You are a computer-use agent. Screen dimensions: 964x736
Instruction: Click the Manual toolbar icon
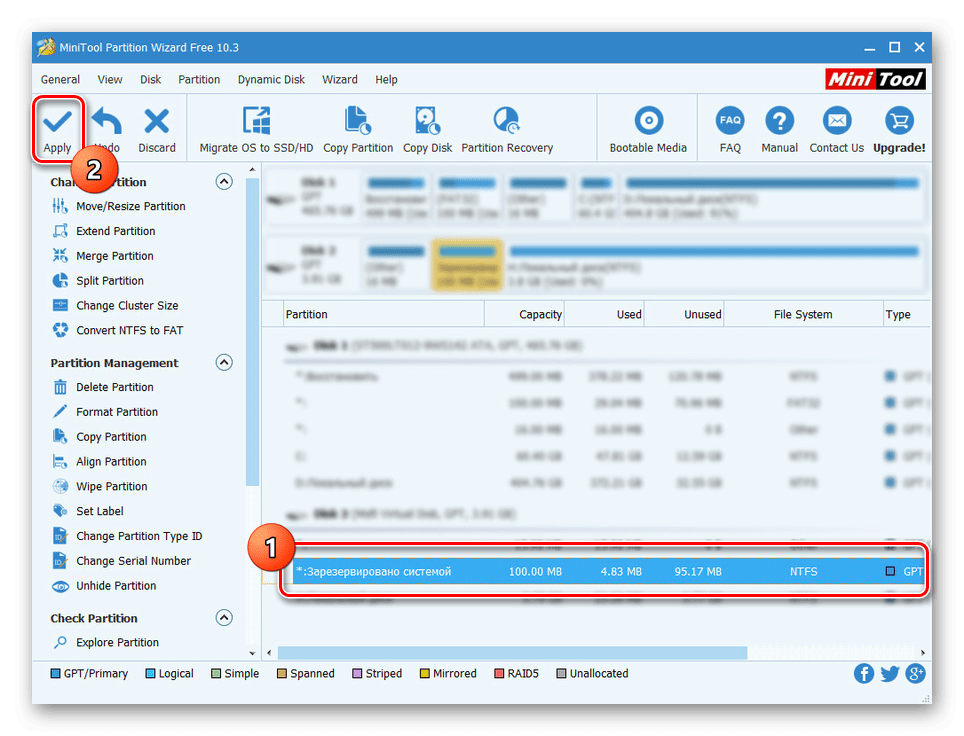pyautogui.click(x=779, y=122)
